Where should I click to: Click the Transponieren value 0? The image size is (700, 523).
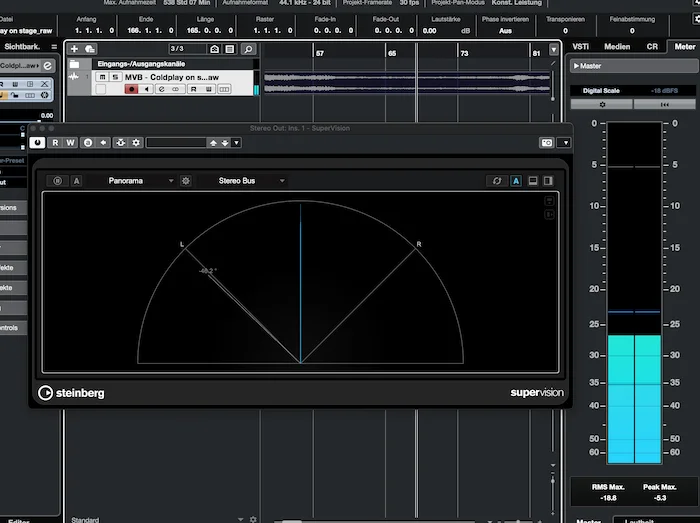(x=565, y=31)
